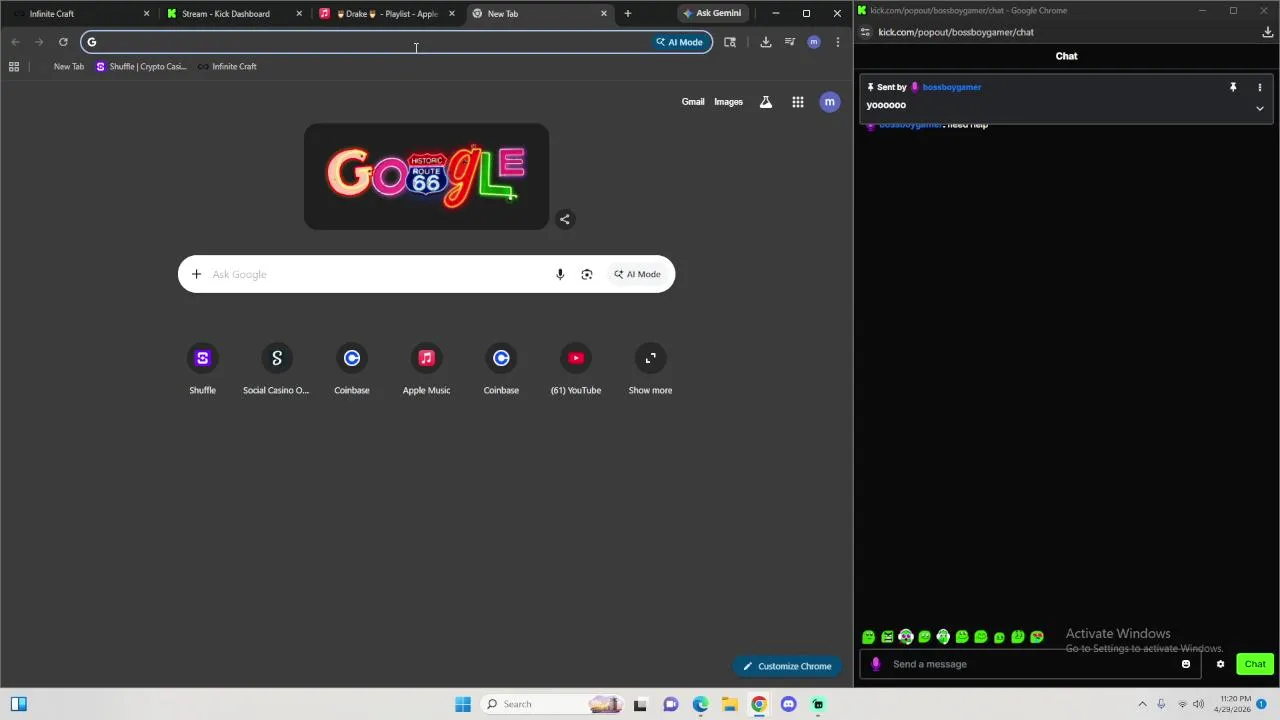Start voice search with microphone icon

pos(560,274)
